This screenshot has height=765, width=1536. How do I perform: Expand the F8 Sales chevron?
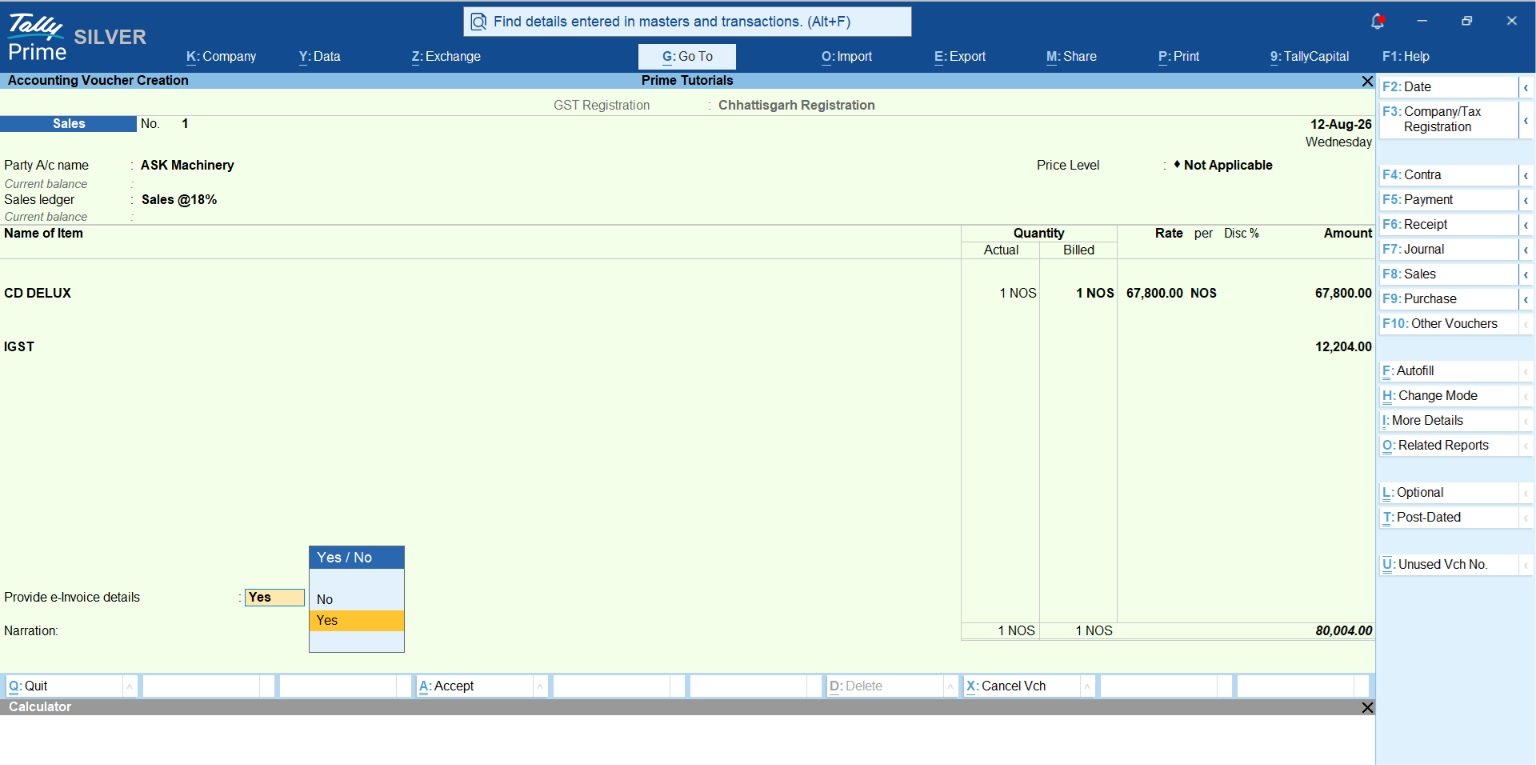(x=1526, y=274)
